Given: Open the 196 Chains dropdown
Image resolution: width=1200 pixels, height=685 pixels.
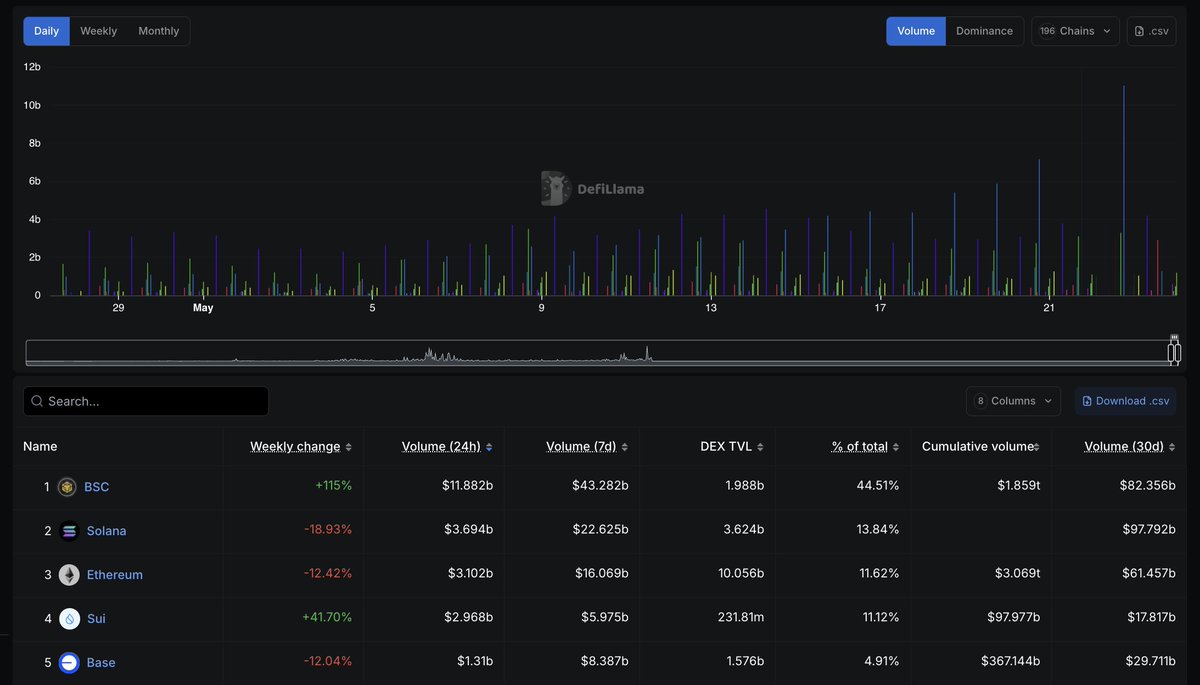Looking at the screenshot, I should 1075,31.
